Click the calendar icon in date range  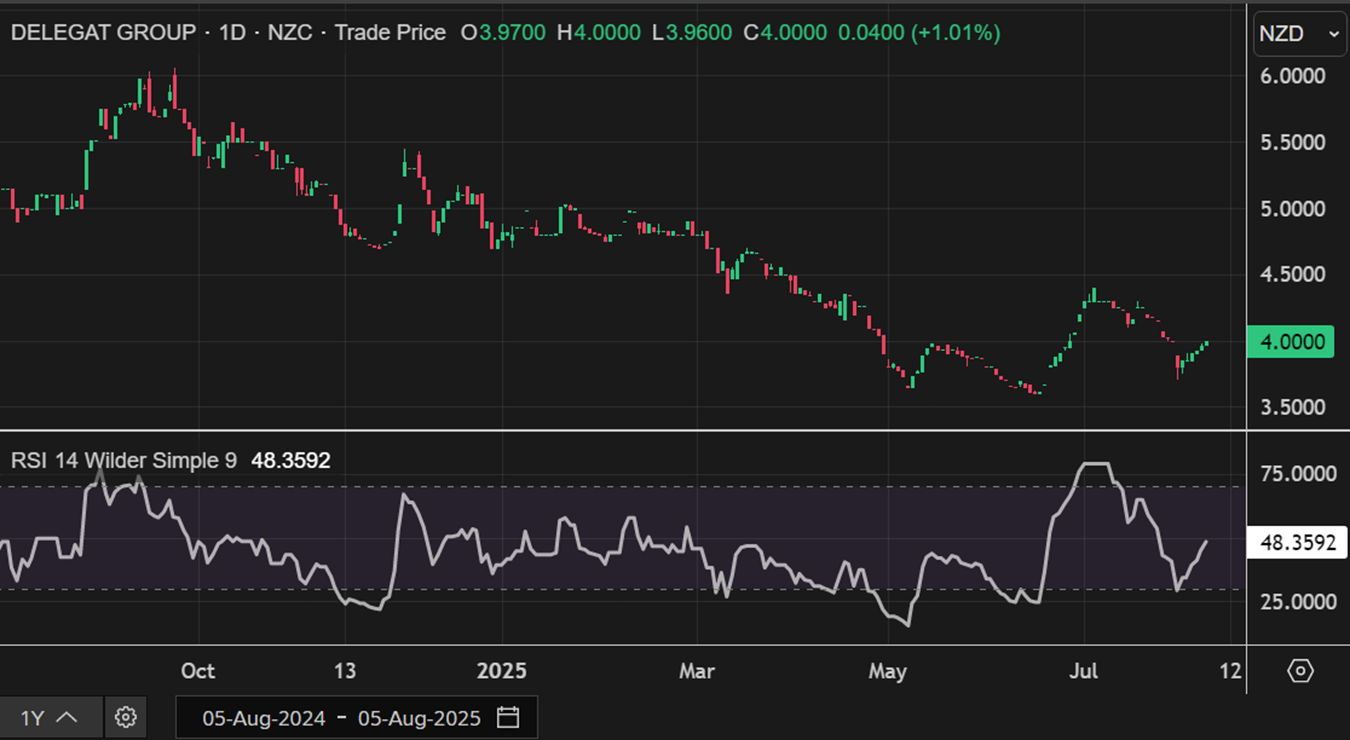click(508, 718)
